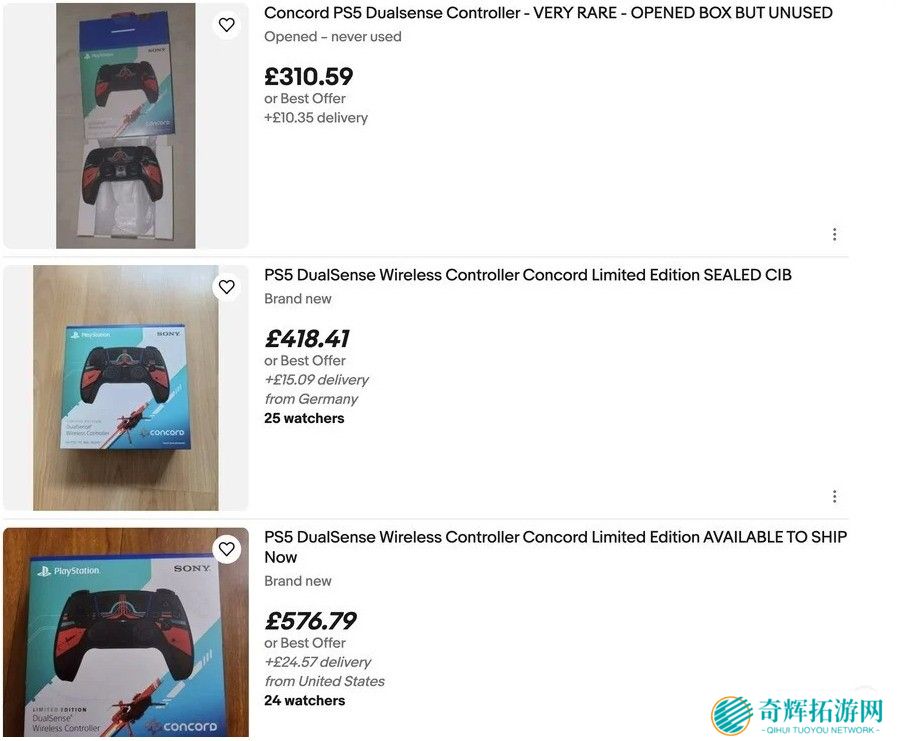
Task: Open three-dot menu on the SEALED CIB listing
Action: (x=834, y=496)
